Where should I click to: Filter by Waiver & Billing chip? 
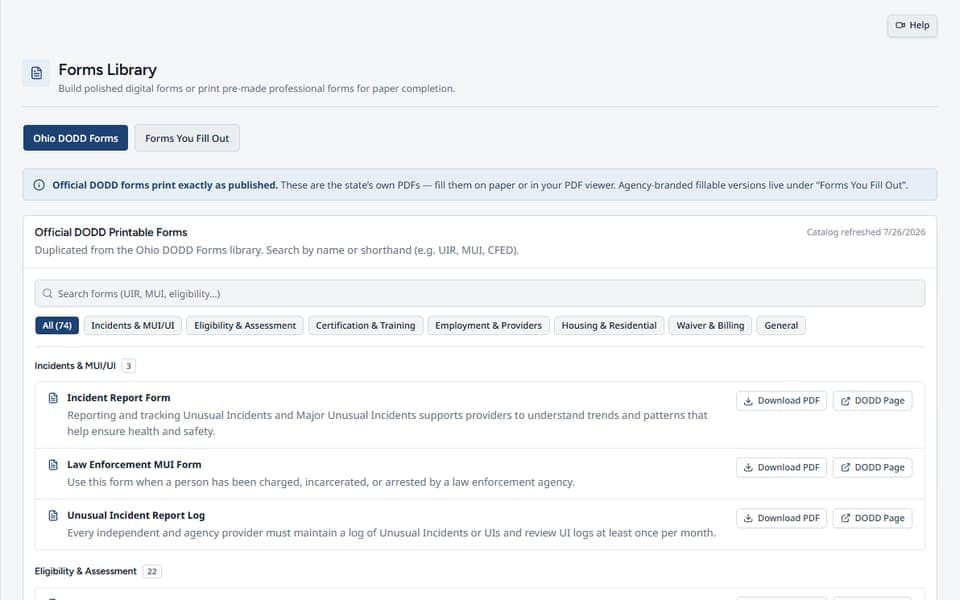pyautogui.click(x=710, y=326)
